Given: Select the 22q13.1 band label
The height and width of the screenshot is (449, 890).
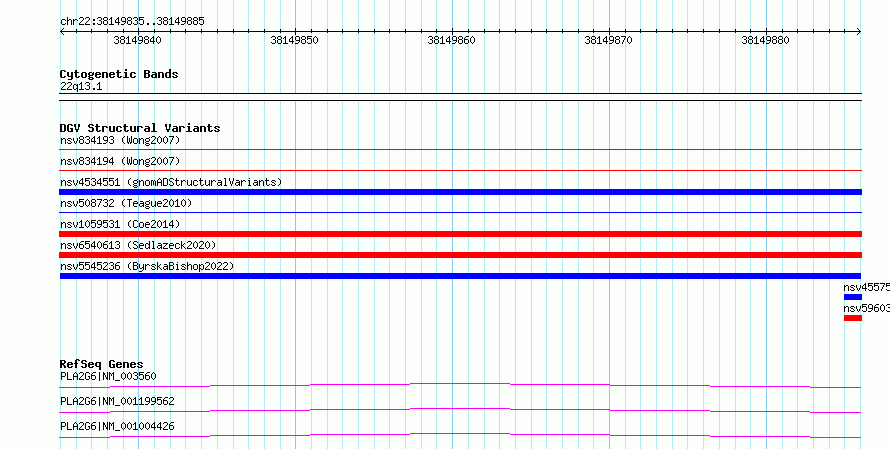Looking at the screenshot, I should 81,87.
